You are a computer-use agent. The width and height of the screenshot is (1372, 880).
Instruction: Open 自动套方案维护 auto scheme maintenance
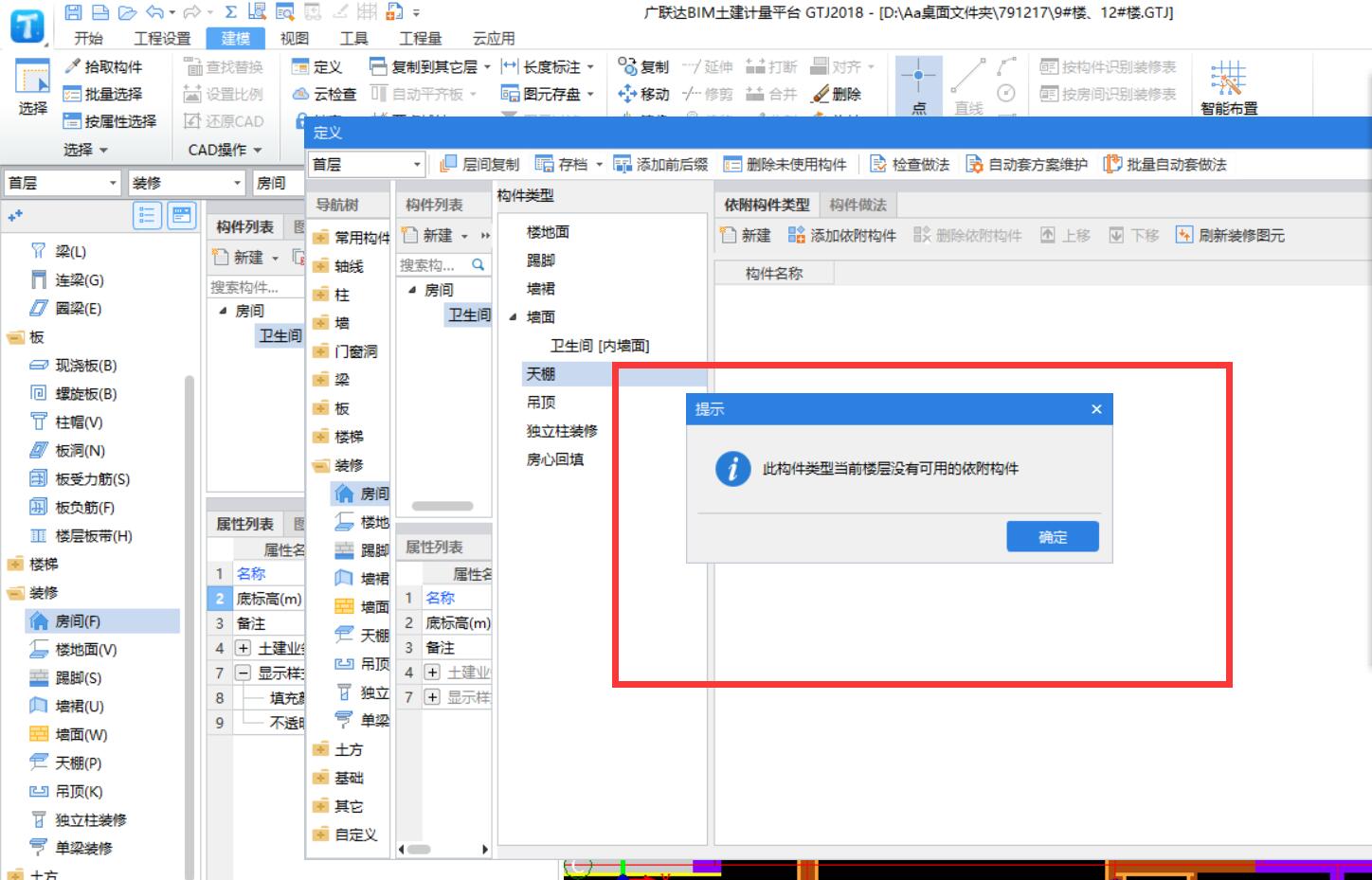[1027, 164]
